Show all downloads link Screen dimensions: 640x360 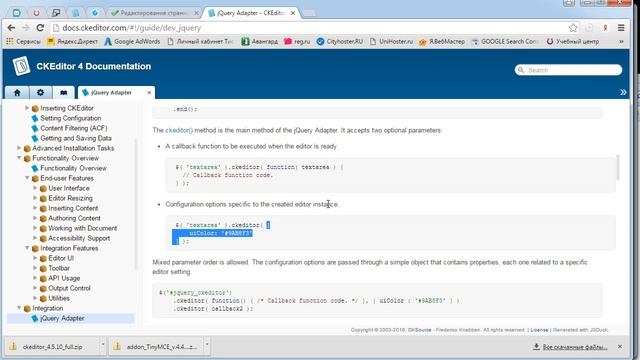click(x=570, y=347)
